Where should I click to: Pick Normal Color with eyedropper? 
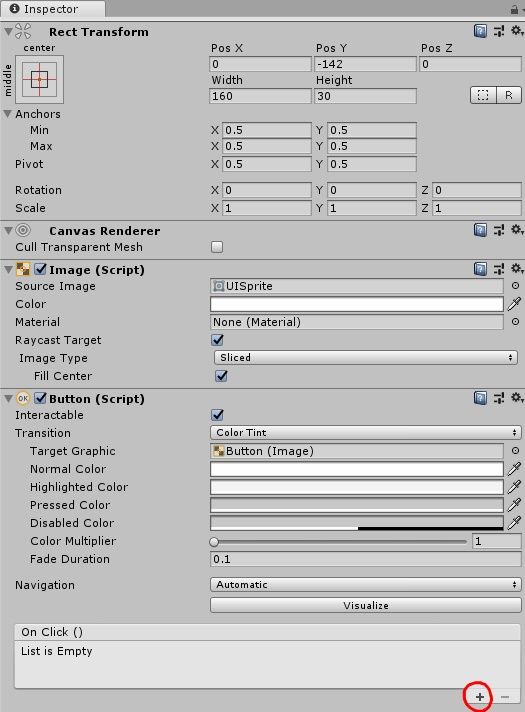click(514, 469)
